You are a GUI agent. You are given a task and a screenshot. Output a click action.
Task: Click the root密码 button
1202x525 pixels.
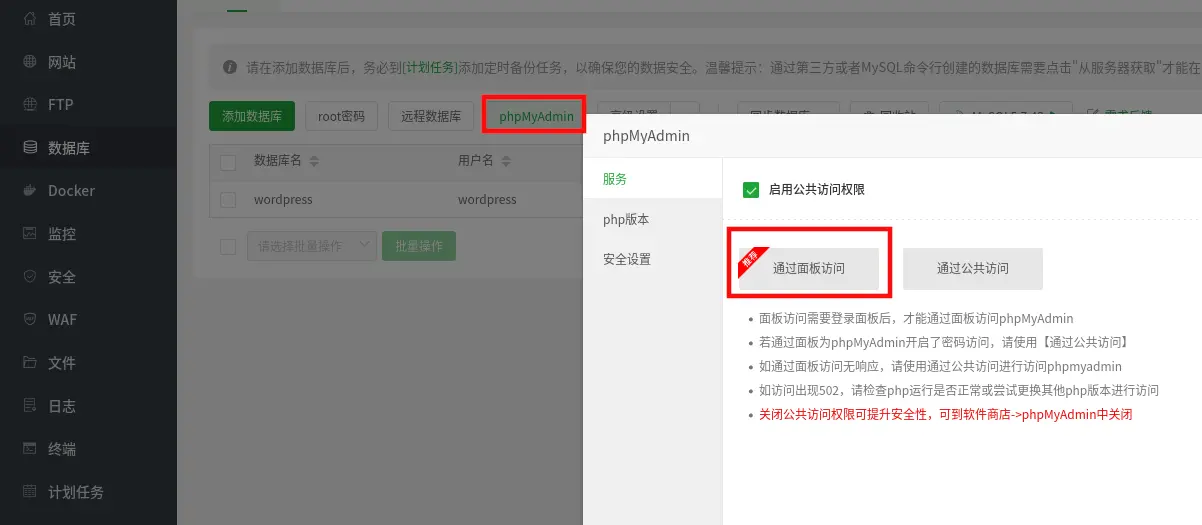(342, 116)
